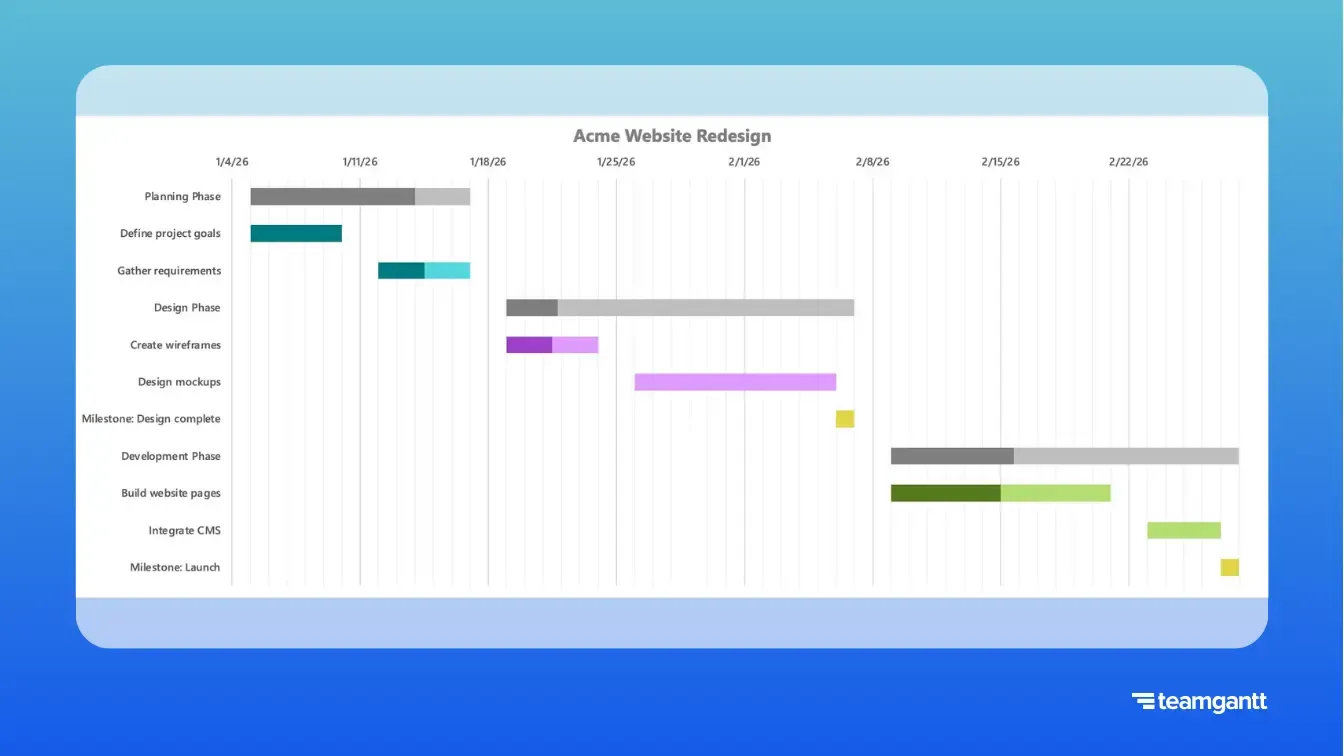
Task: Select the Build website pages label
Action: (171, 493)
